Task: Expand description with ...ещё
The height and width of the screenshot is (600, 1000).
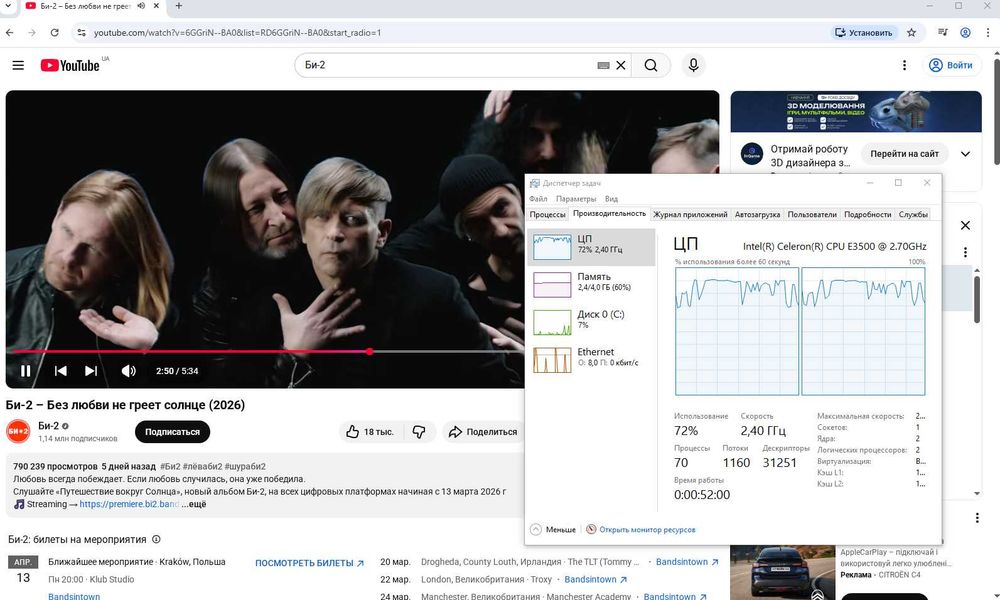Action: (x=193, y=504)
